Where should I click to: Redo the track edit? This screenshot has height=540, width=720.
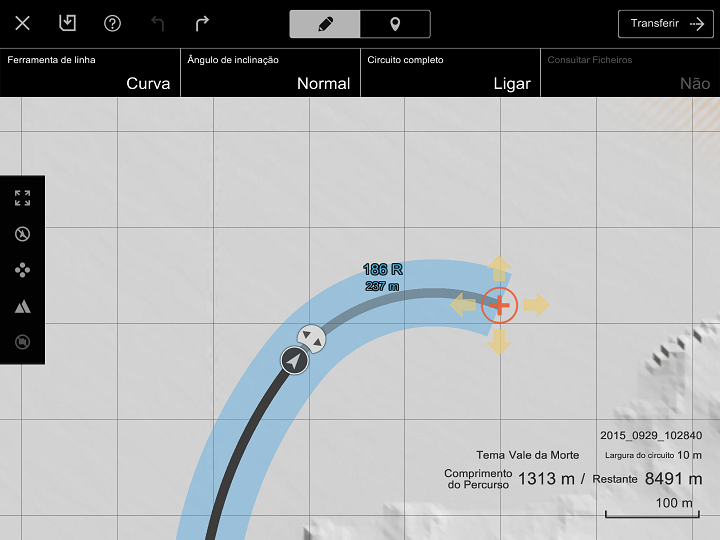point(202,24)
